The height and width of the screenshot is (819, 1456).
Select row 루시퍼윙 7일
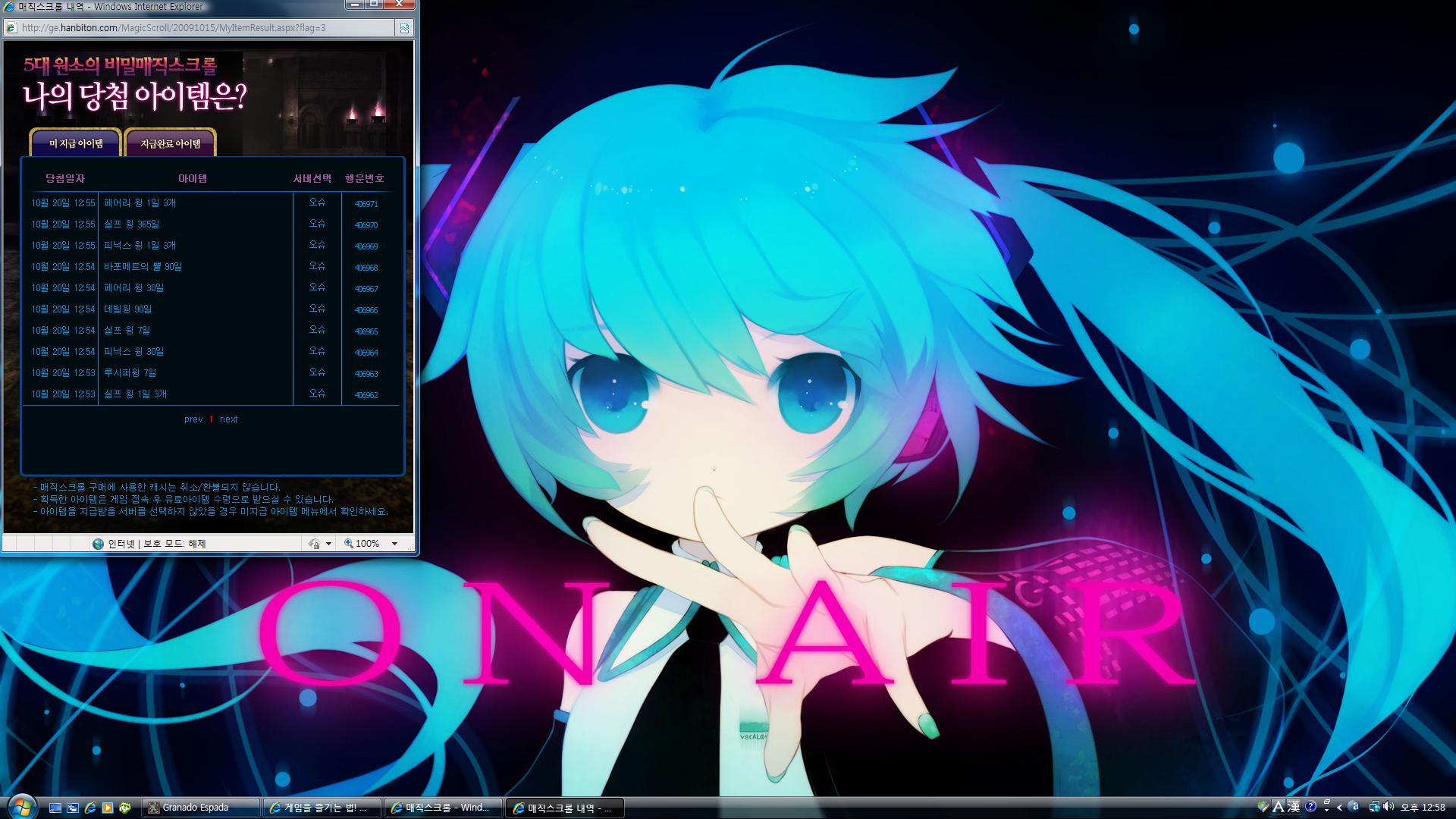211,373
